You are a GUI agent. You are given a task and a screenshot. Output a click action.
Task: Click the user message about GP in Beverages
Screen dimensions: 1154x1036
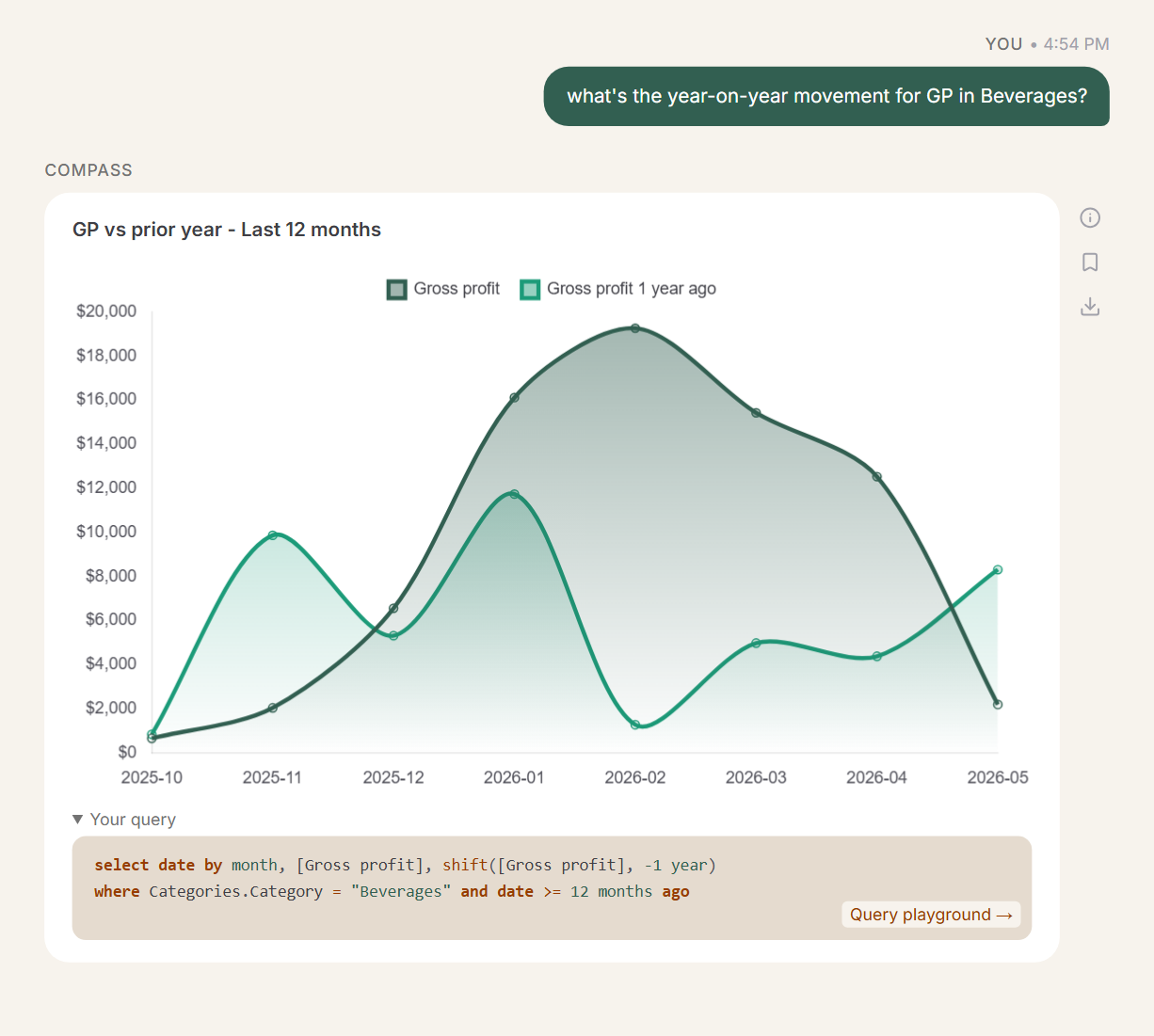click(826, 96)
